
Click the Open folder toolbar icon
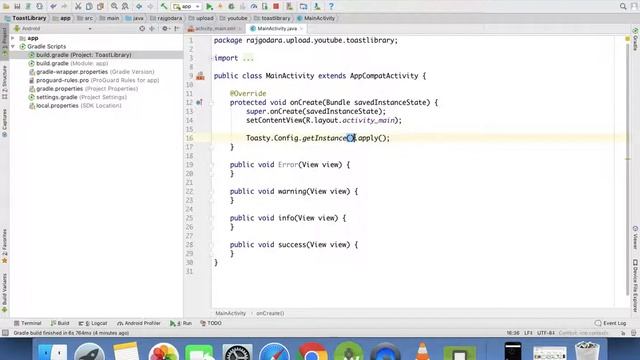pos(6,6)
